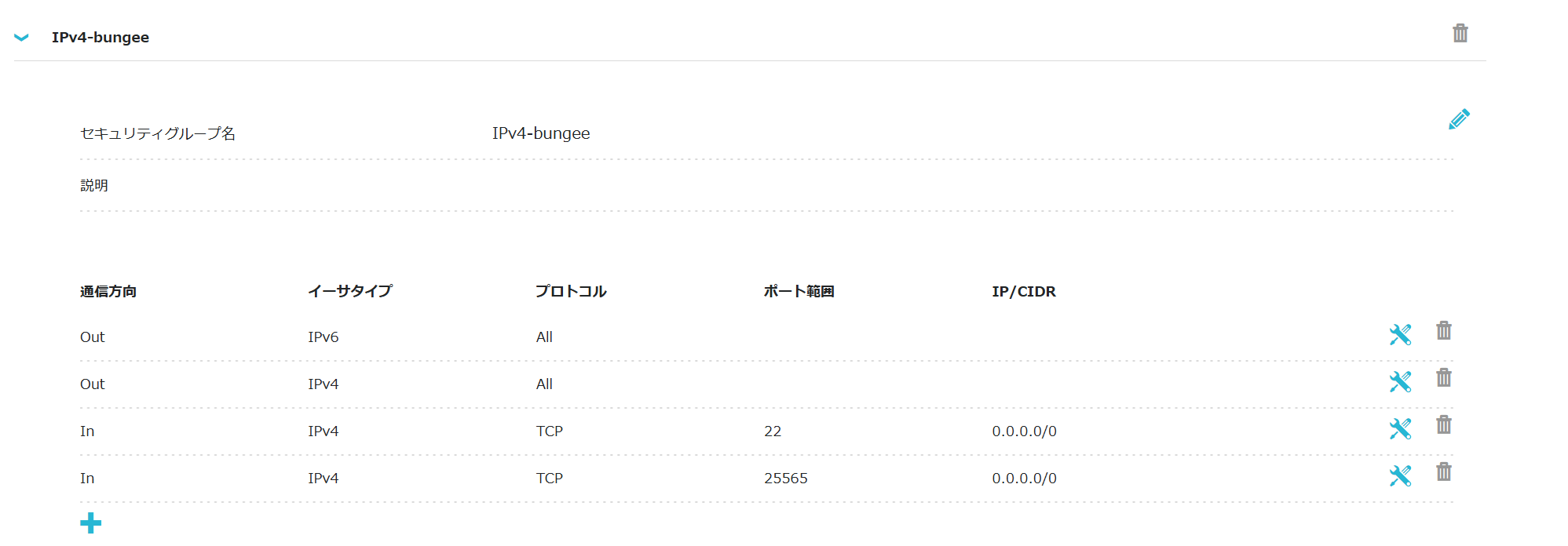
Task: Delete the TCP port 25565 rule
Action: click(1443, 472)
